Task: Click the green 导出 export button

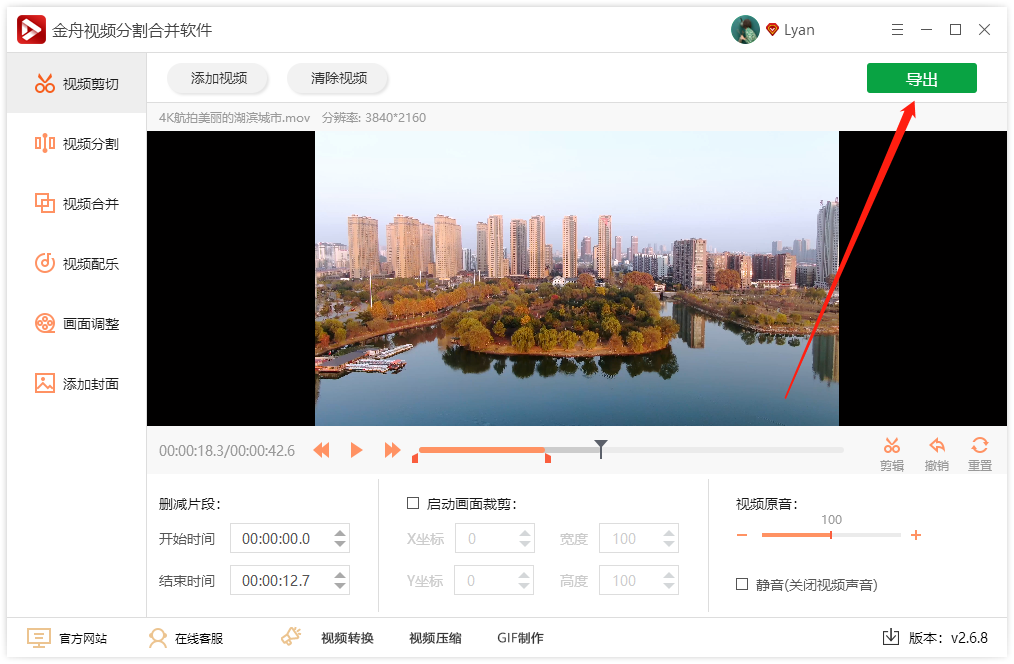Action: (921, 78)
